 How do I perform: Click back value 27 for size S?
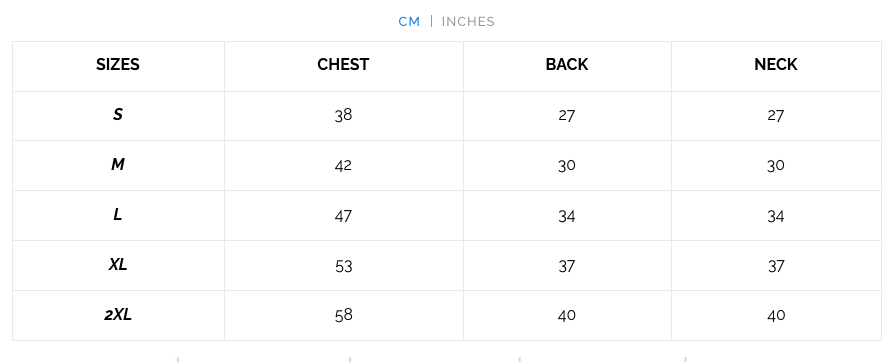pos(567,116)
